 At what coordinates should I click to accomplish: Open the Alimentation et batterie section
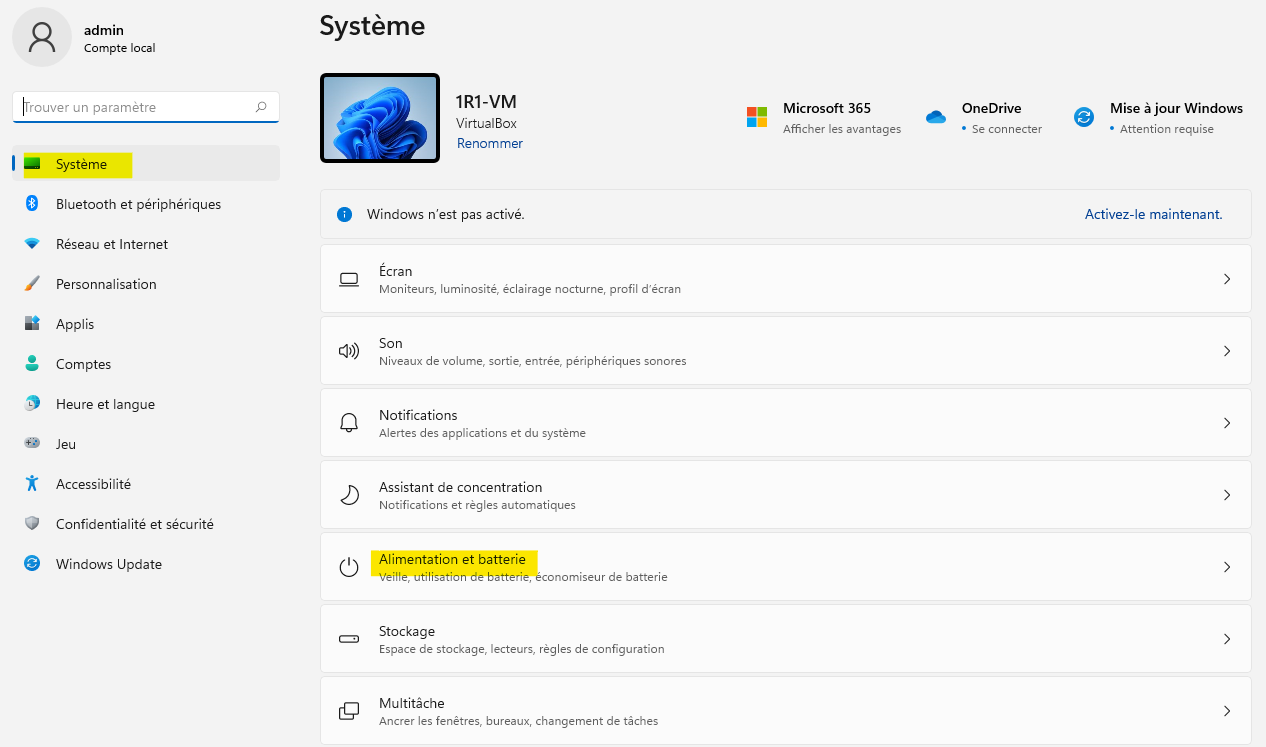452,560
